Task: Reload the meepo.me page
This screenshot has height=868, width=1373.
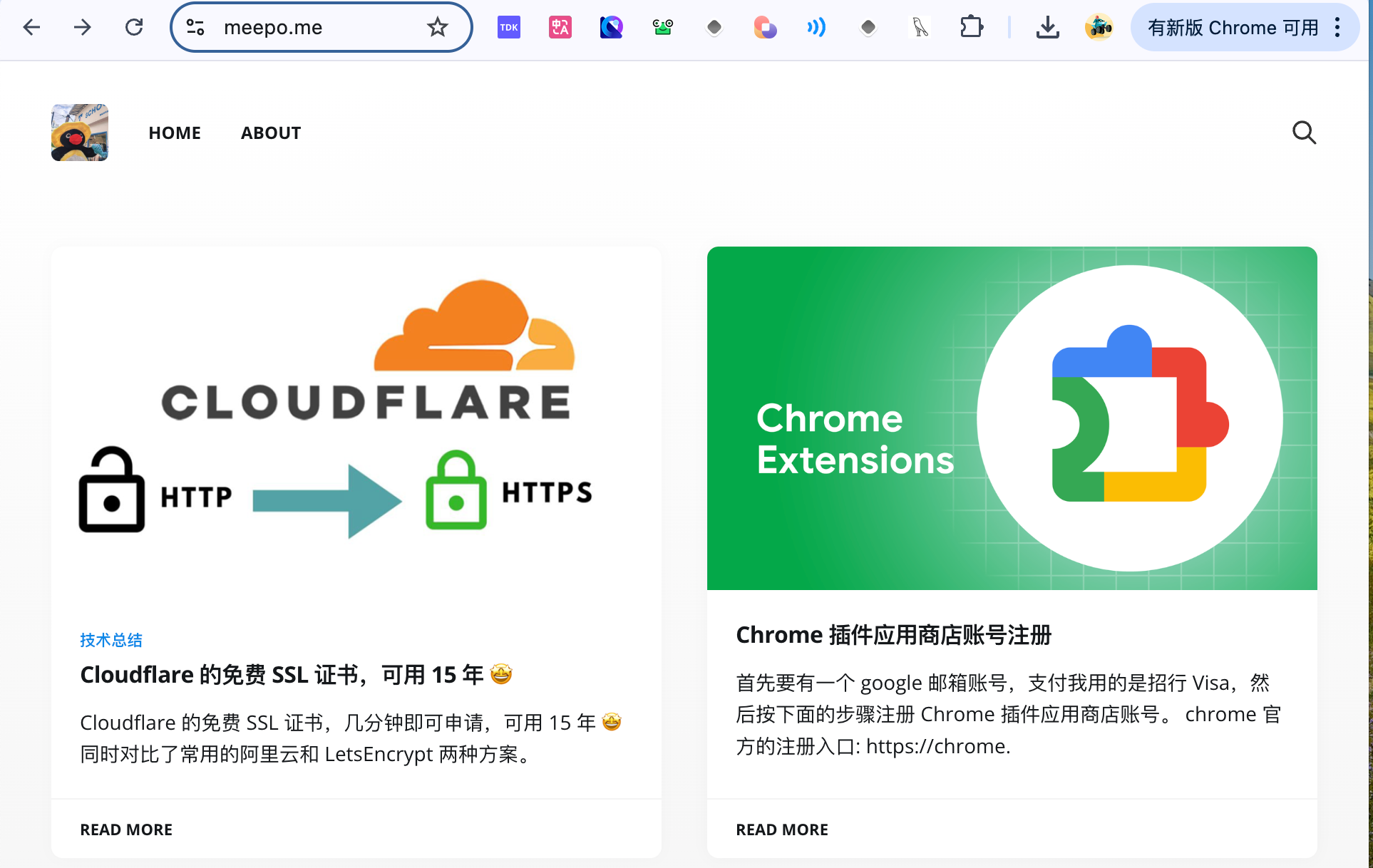Action: [134, 28]
